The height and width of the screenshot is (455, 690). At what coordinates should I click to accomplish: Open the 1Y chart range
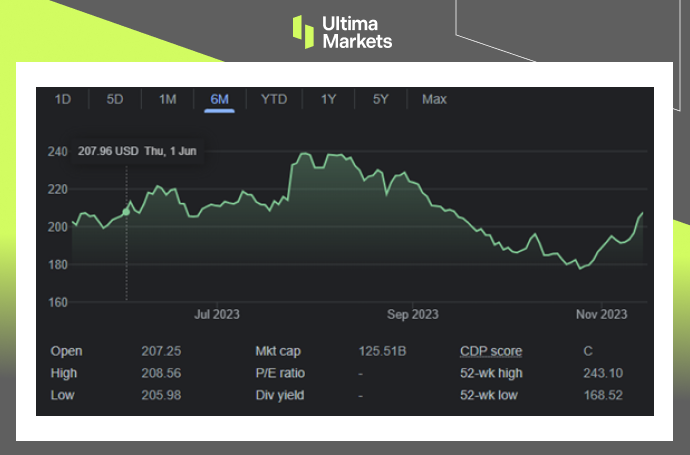pyautogui.click(x=328, y=99)
